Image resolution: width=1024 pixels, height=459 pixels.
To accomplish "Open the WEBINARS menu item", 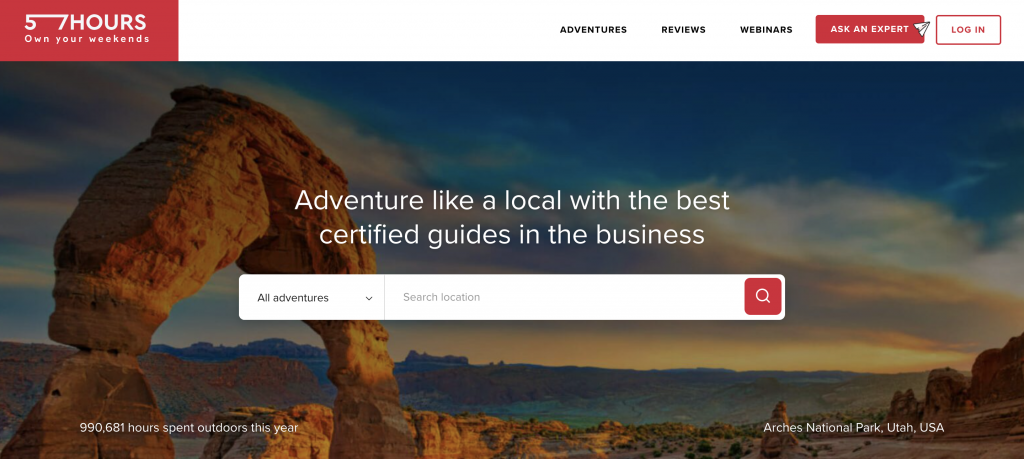I will tap(766, 30).
